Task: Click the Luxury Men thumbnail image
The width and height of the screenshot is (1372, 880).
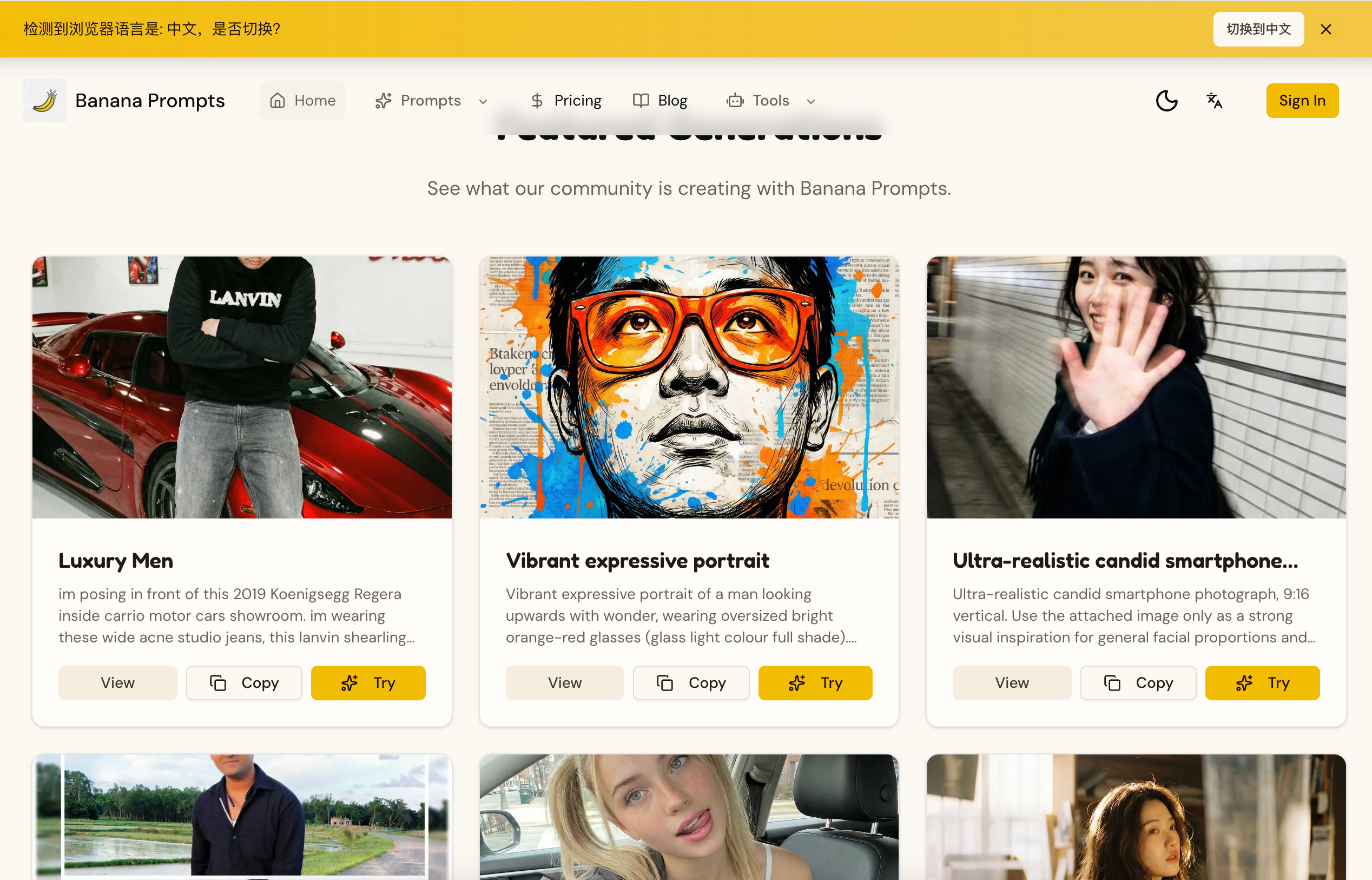Action: [242, 389]
